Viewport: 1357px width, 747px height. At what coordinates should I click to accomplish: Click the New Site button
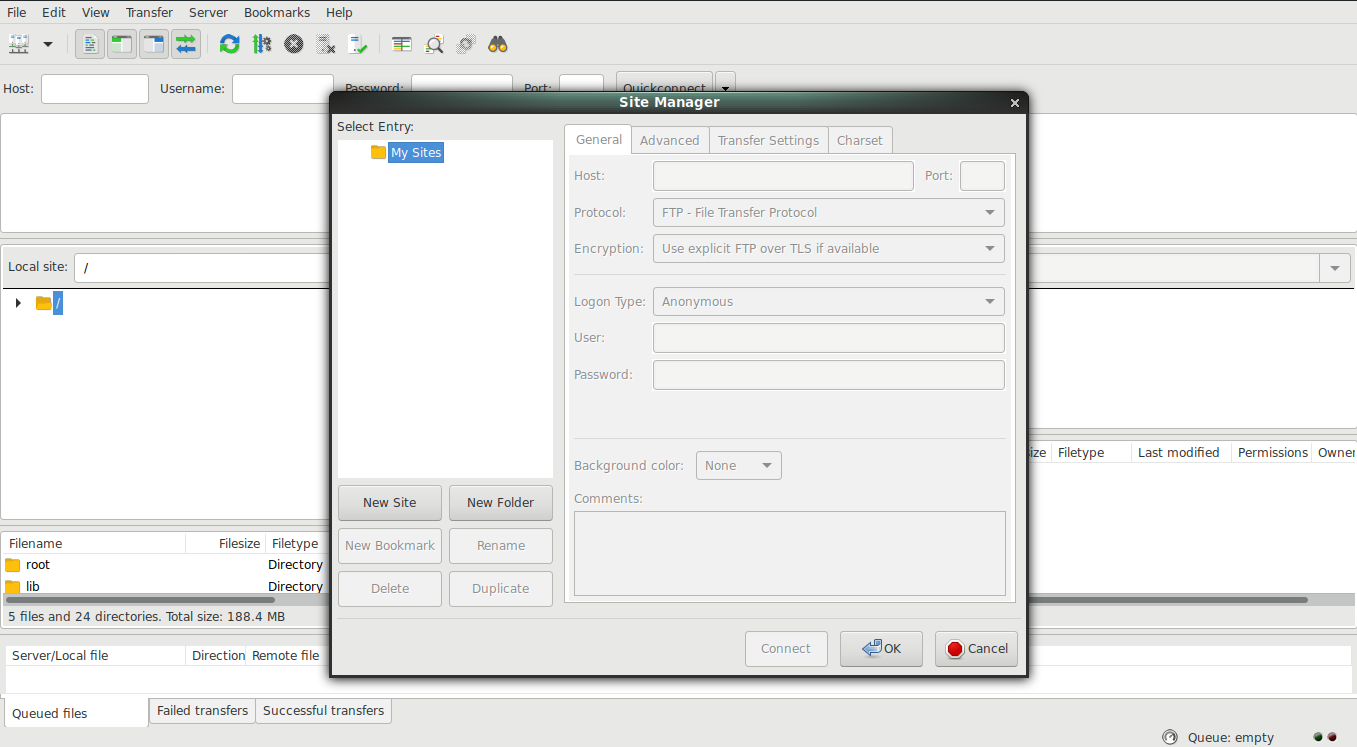[x=390, y=502]
